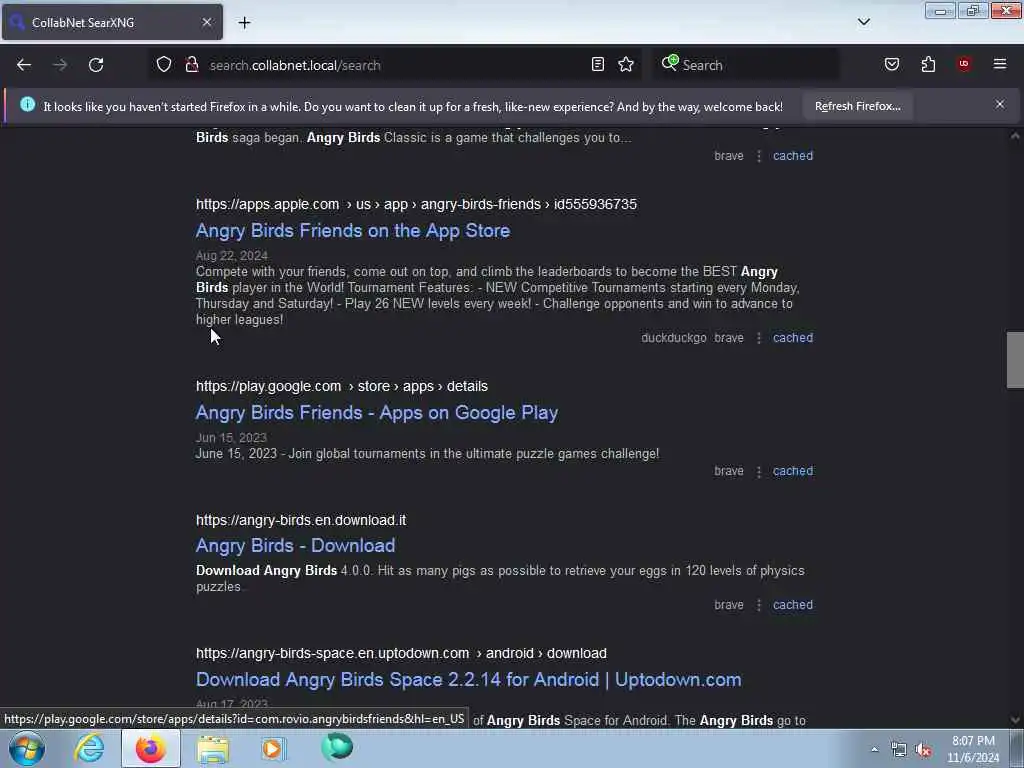The image size is (1024, 768).
Task: Open the Firefox application menu
Action: pos(1000,64)
